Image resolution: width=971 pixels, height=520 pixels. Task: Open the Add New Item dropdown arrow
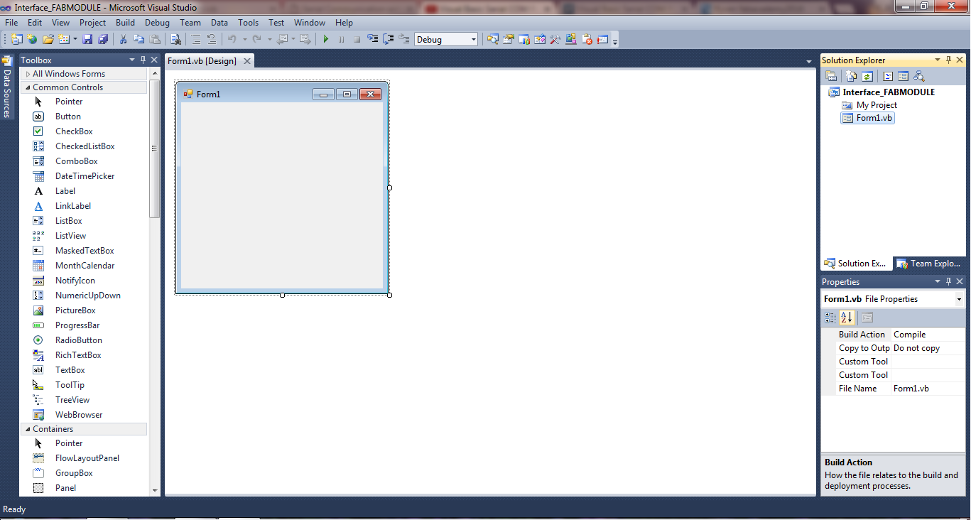75,40
